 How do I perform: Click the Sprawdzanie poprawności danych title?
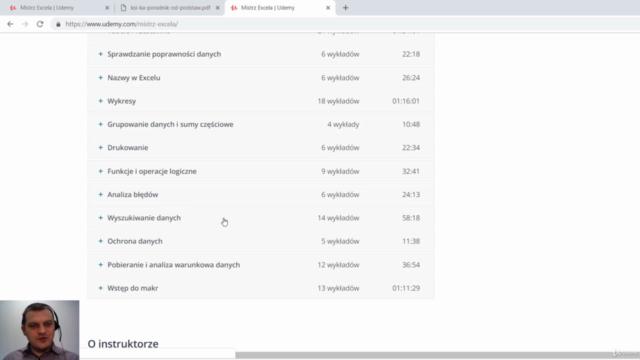pos(164,54)
